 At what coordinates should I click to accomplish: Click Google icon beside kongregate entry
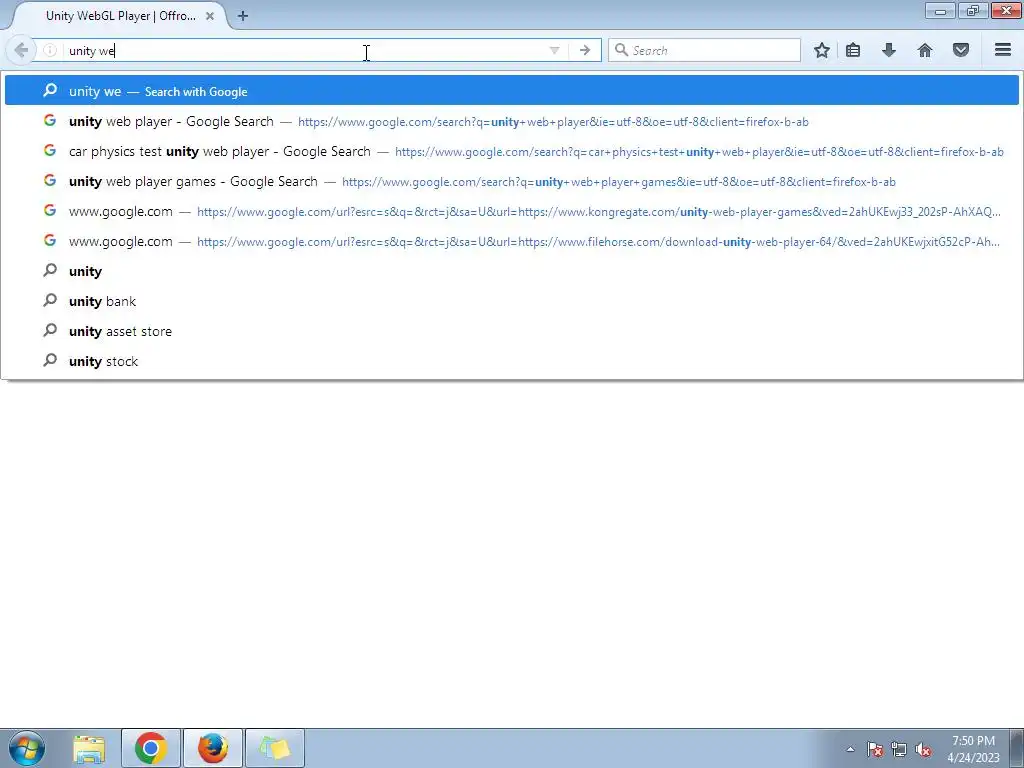tap(50, 210)
